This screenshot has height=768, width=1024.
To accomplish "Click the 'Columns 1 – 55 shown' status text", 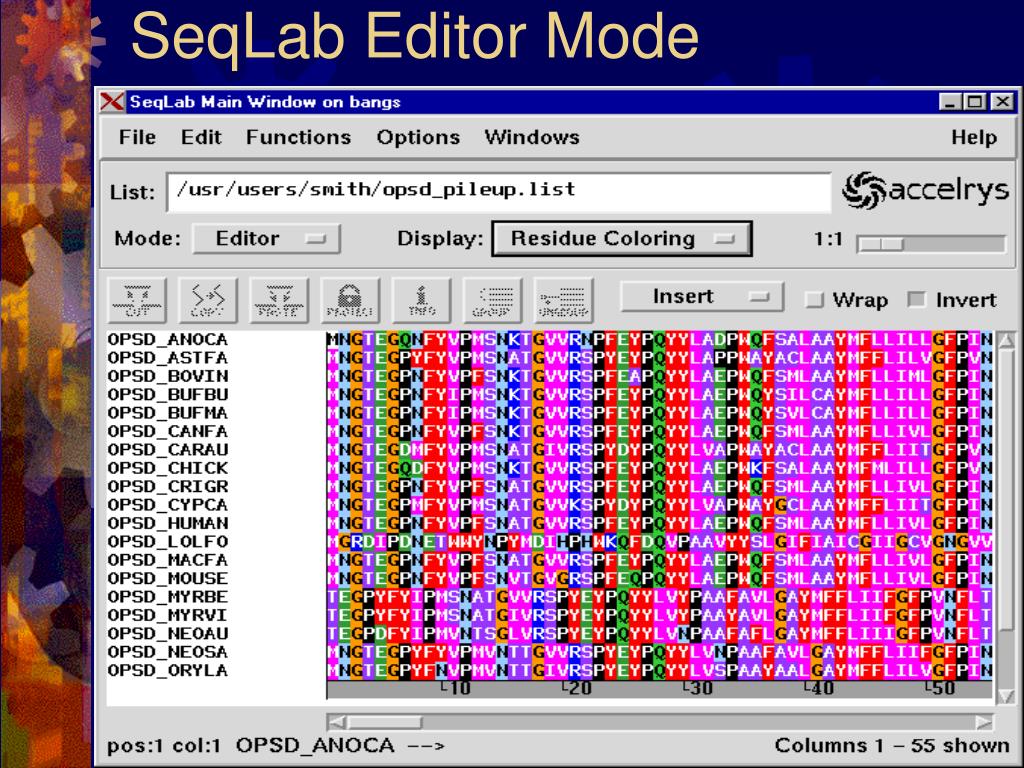I will click(892, 745).
